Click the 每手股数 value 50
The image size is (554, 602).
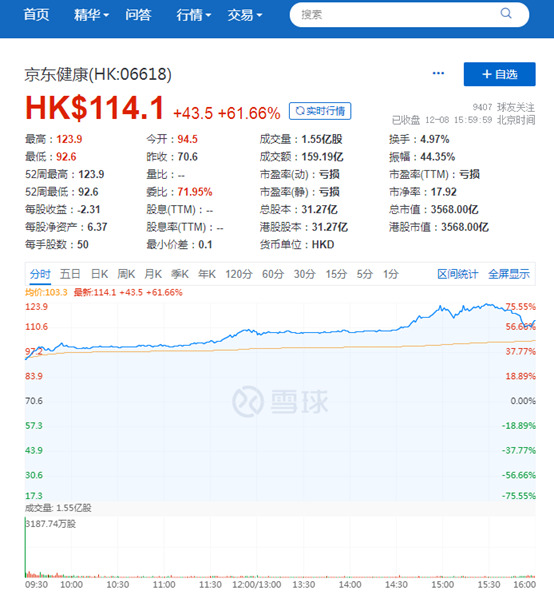(x=83, y=245)
